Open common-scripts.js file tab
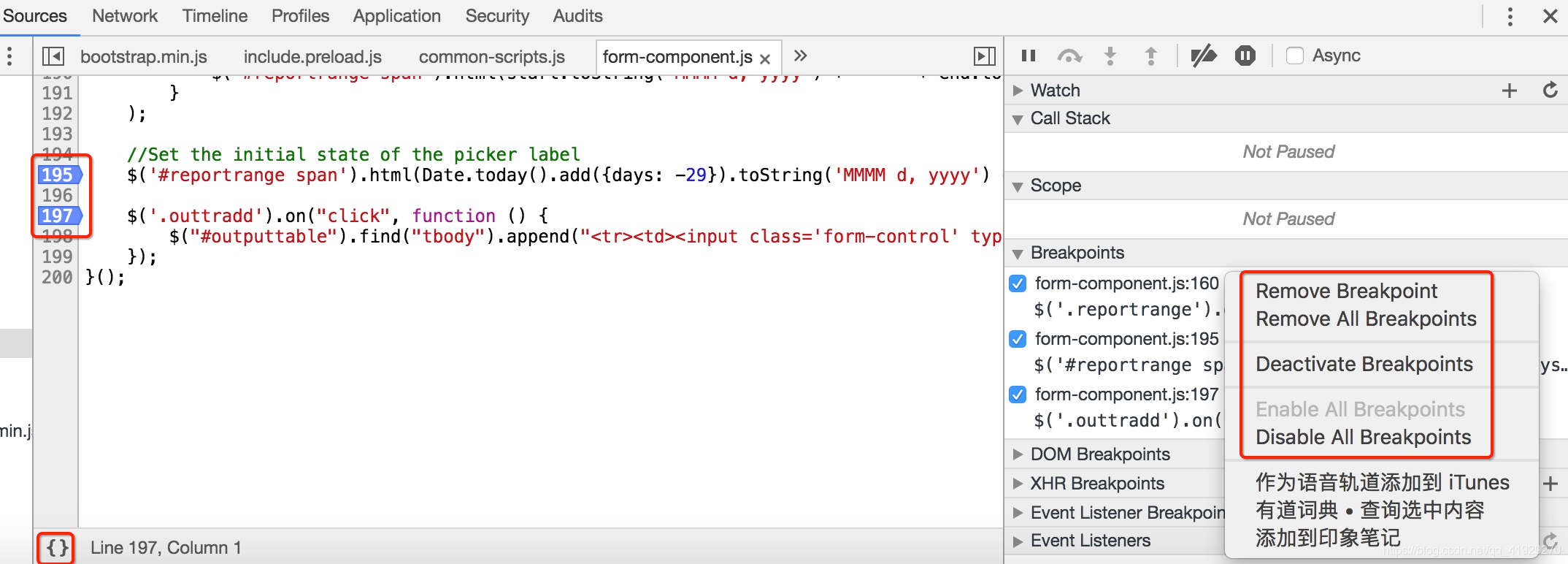 click(491, 56)
